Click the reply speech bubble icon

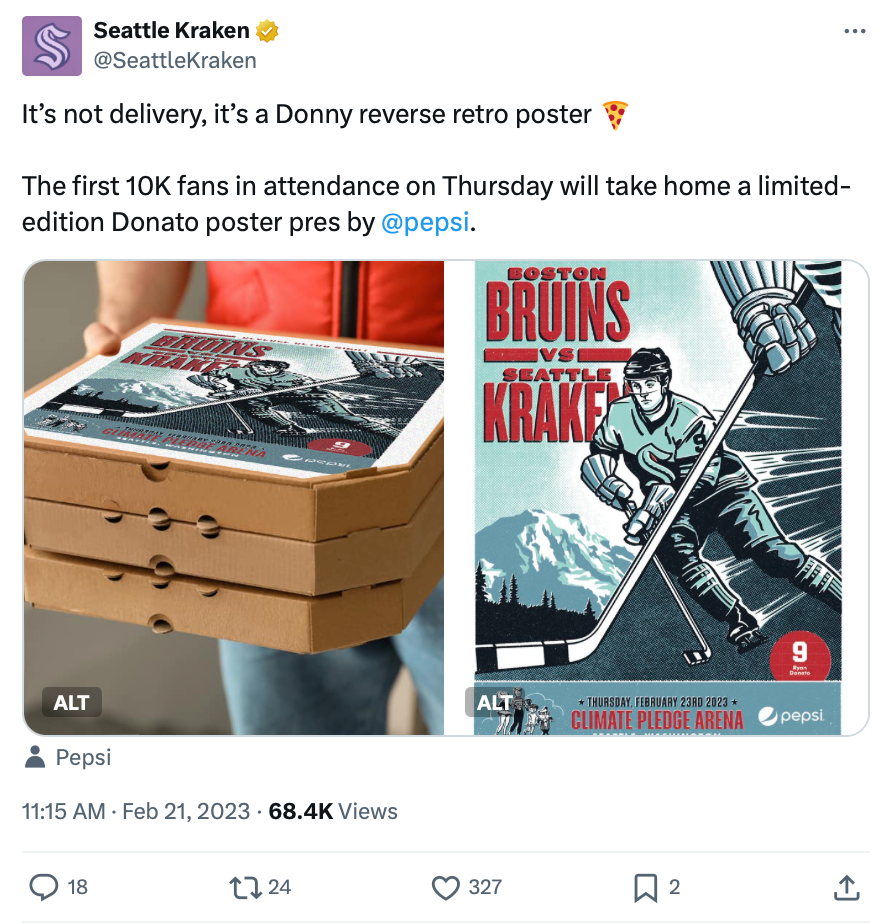44,887
